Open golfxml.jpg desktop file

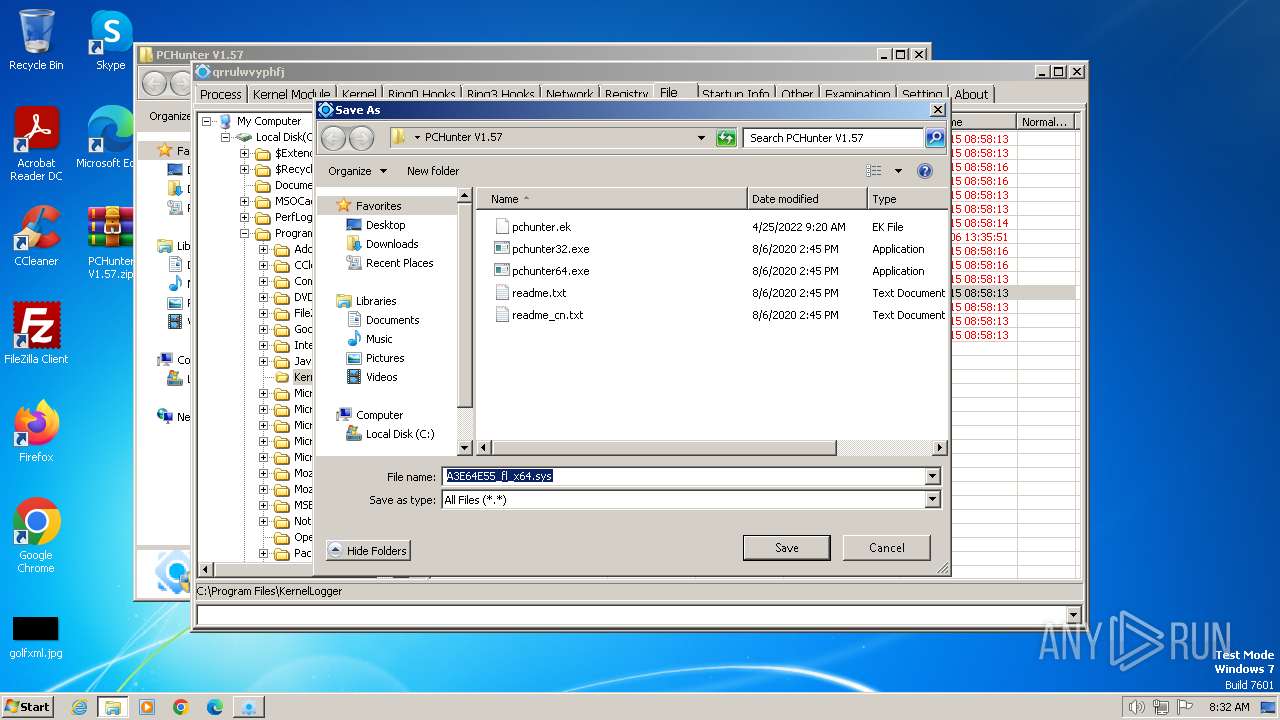[36, 637]
